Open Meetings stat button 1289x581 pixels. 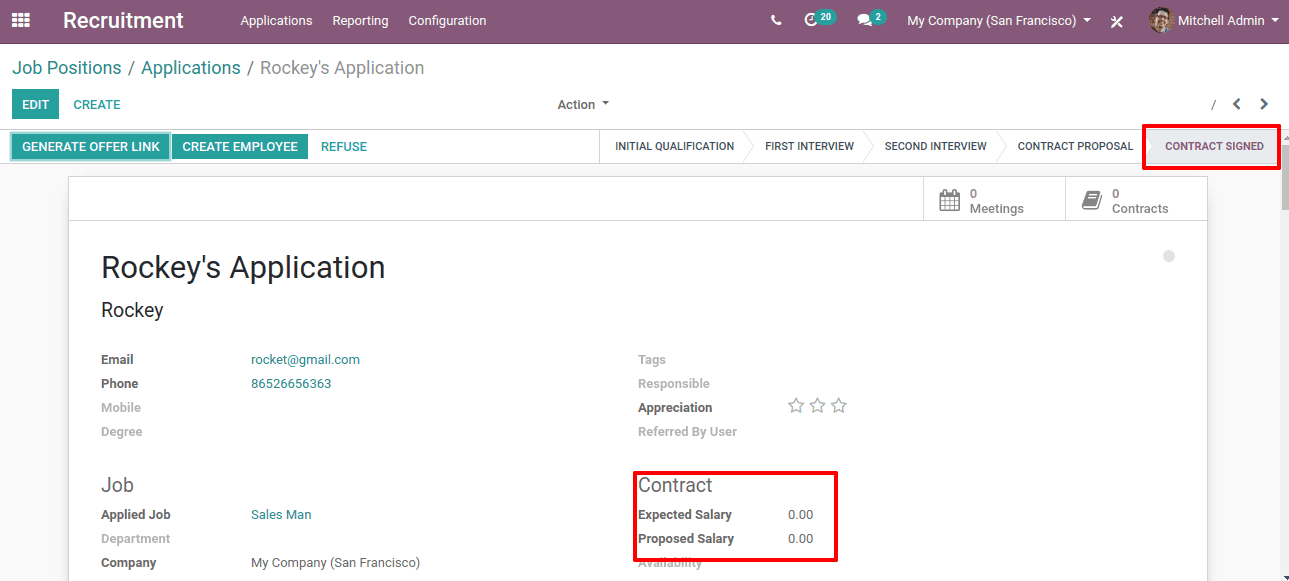tap(994, 200)
